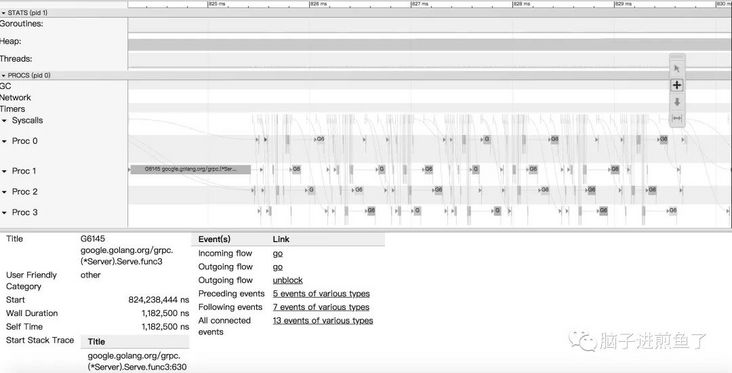Select the G6145 grpc slice in Proc 1
Screen dimensions: 732x373
pyautogui.click(x=190, y=169)
